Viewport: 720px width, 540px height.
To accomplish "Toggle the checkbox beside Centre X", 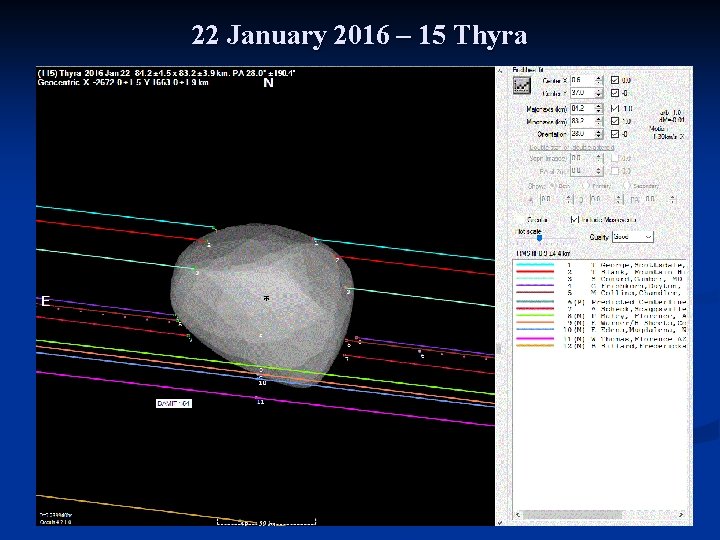I will tap(615, 80).
